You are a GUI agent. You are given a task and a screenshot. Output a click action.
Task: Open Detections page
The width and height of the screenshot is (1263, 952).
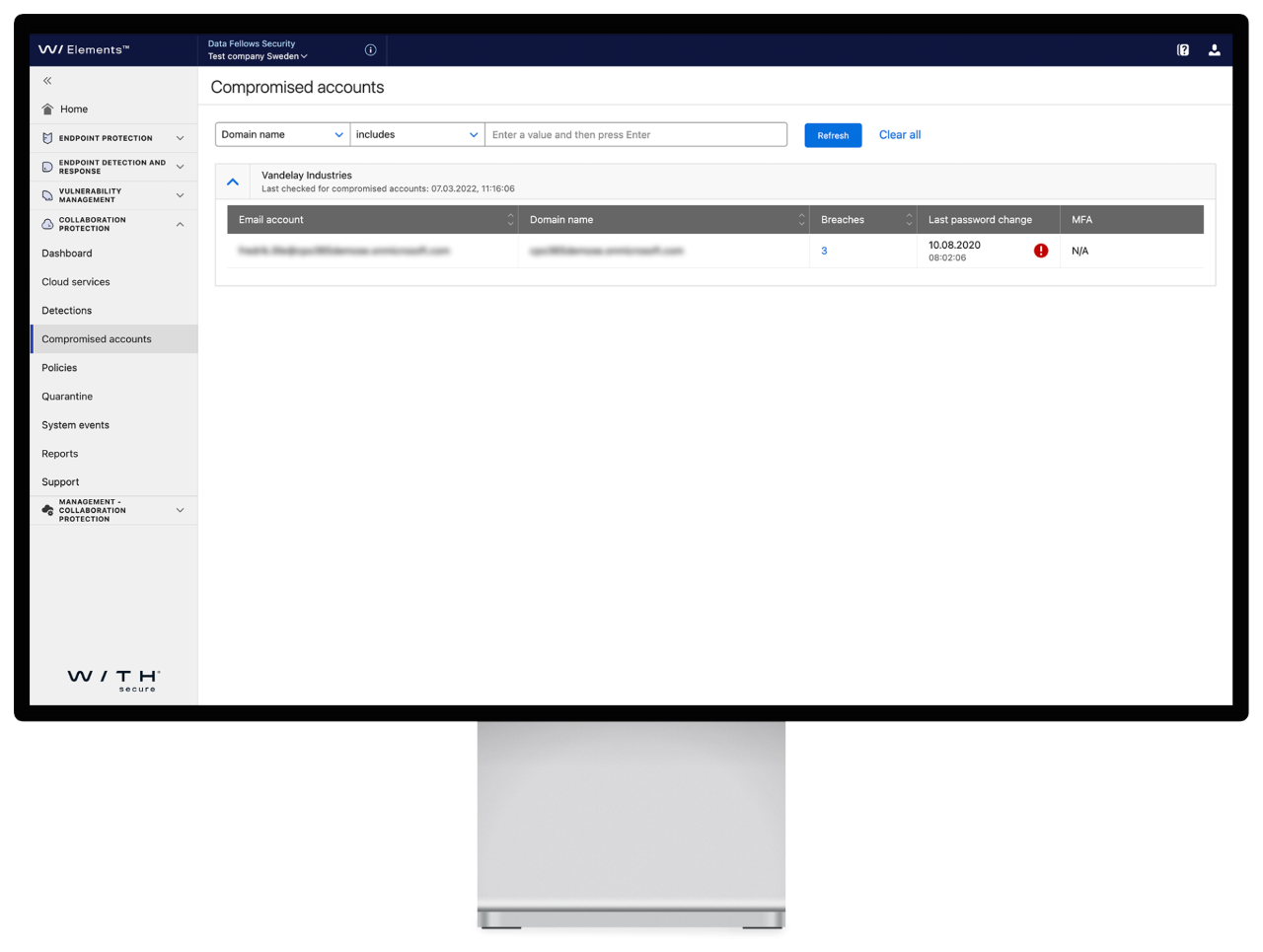[67, 311]
